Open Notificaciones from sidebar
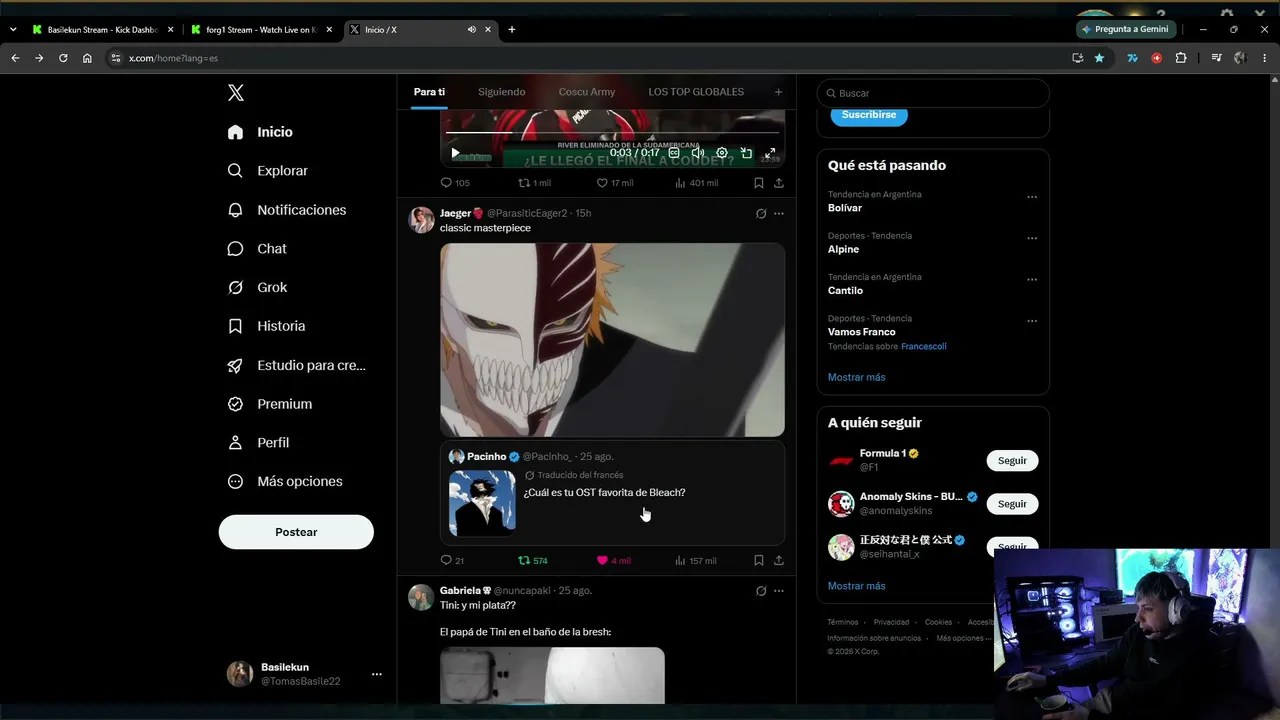 tap(287, 210)
